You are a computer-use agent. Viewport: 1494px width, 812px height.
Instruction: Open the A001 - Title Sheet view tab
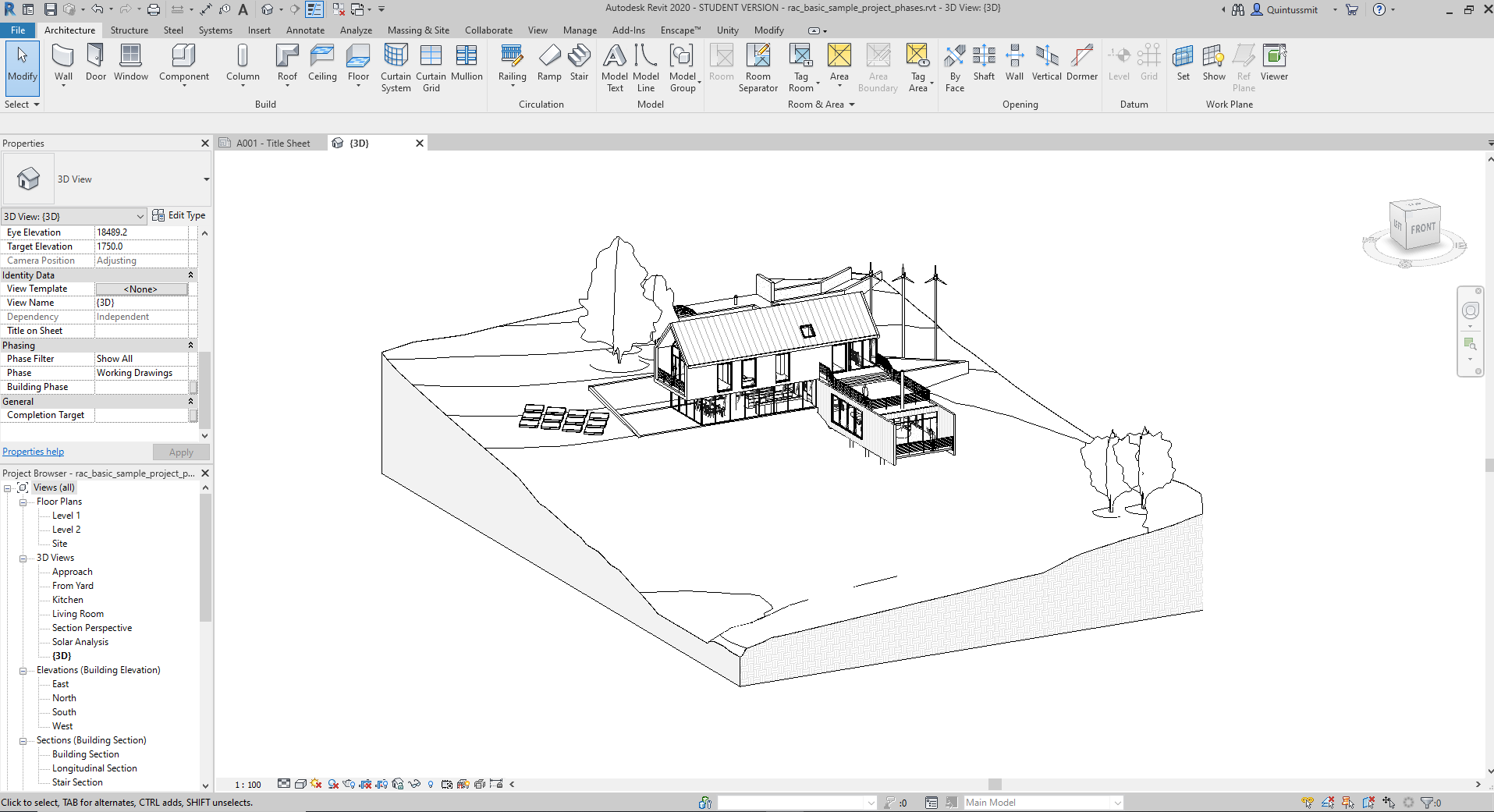tap(272, 144)
